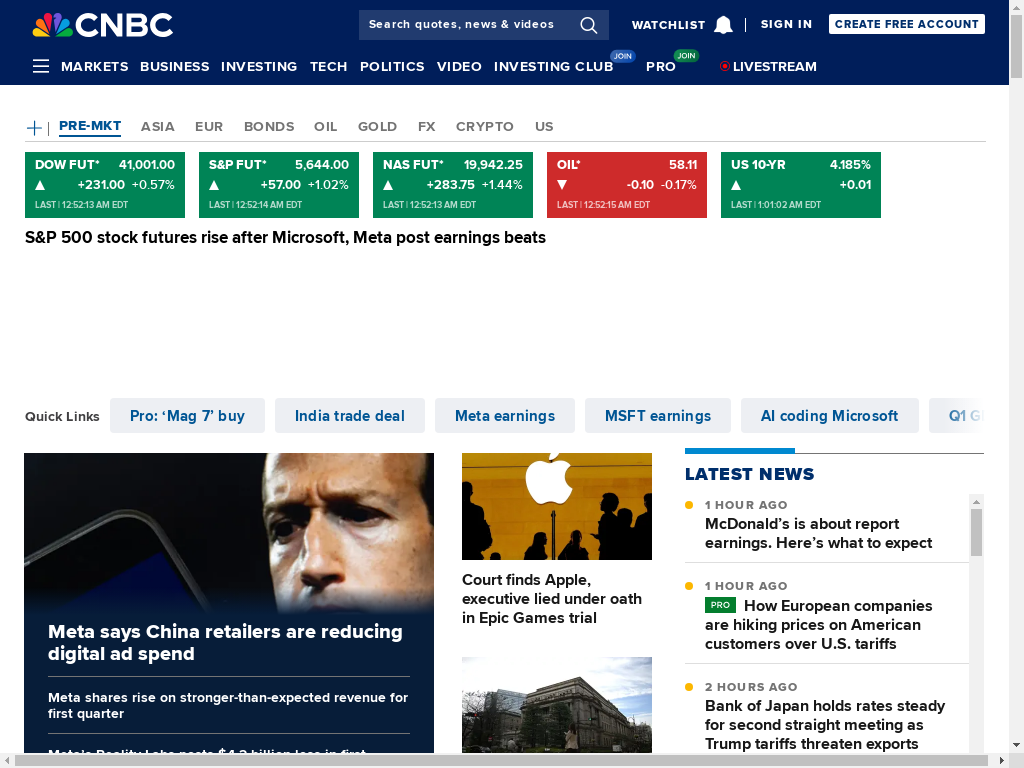
Task: Open the VIDEO menu
Action: tap(459, 67)
